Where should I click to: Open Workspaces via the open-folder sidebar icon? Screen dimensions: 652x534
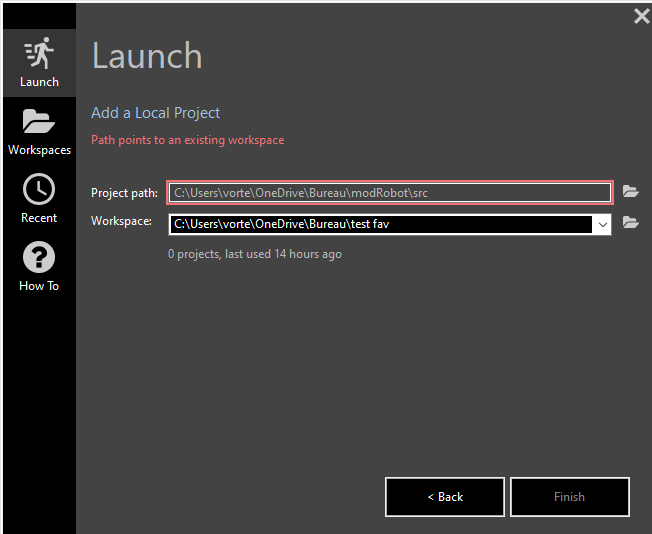point(39,122)
